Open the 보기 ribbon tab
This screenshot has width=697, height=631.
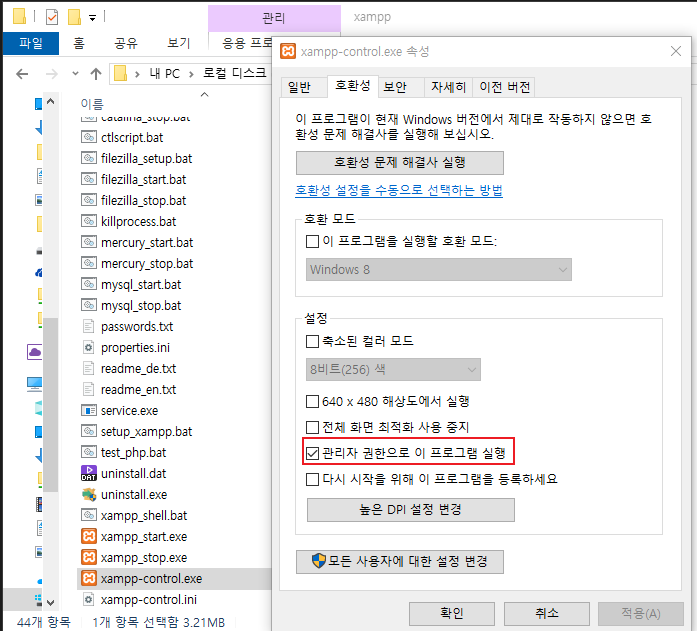pyautogui.click(x=178, y=43)
